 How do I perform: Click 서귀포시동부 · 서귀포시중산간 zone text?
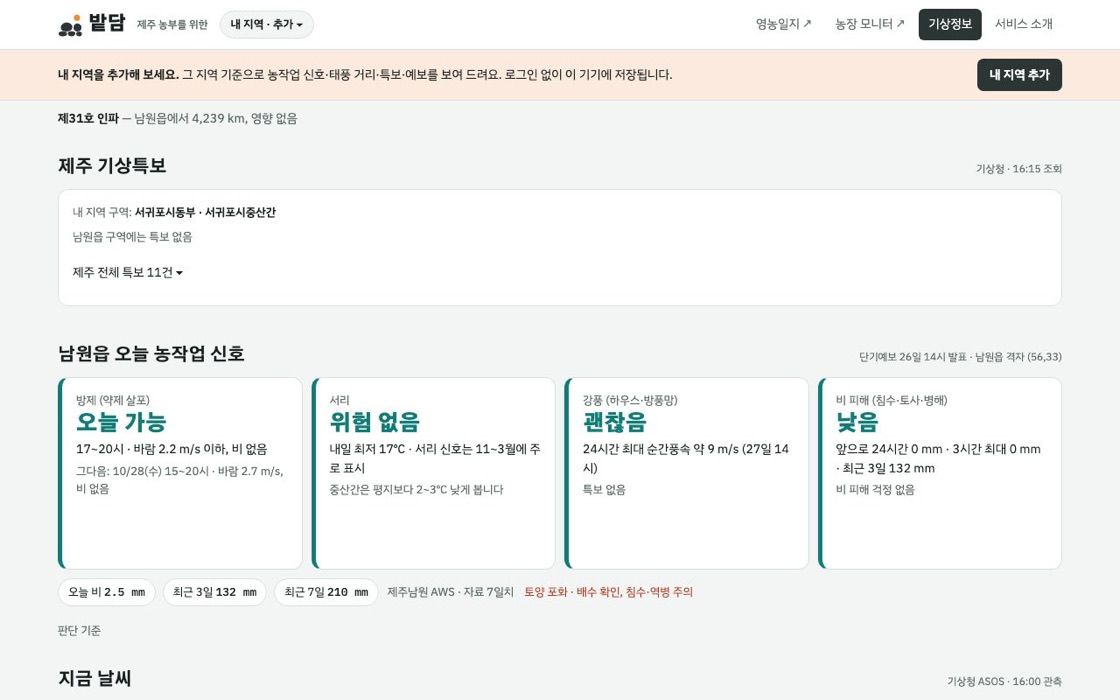(x=206, y=212)
